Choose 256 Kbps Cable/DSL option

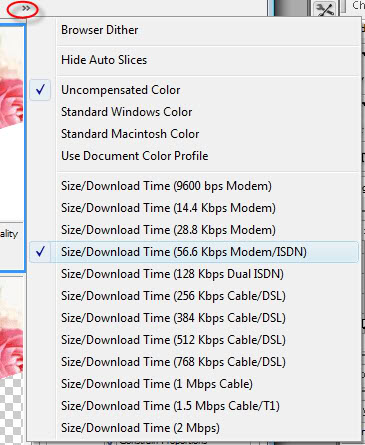(194, 296)
